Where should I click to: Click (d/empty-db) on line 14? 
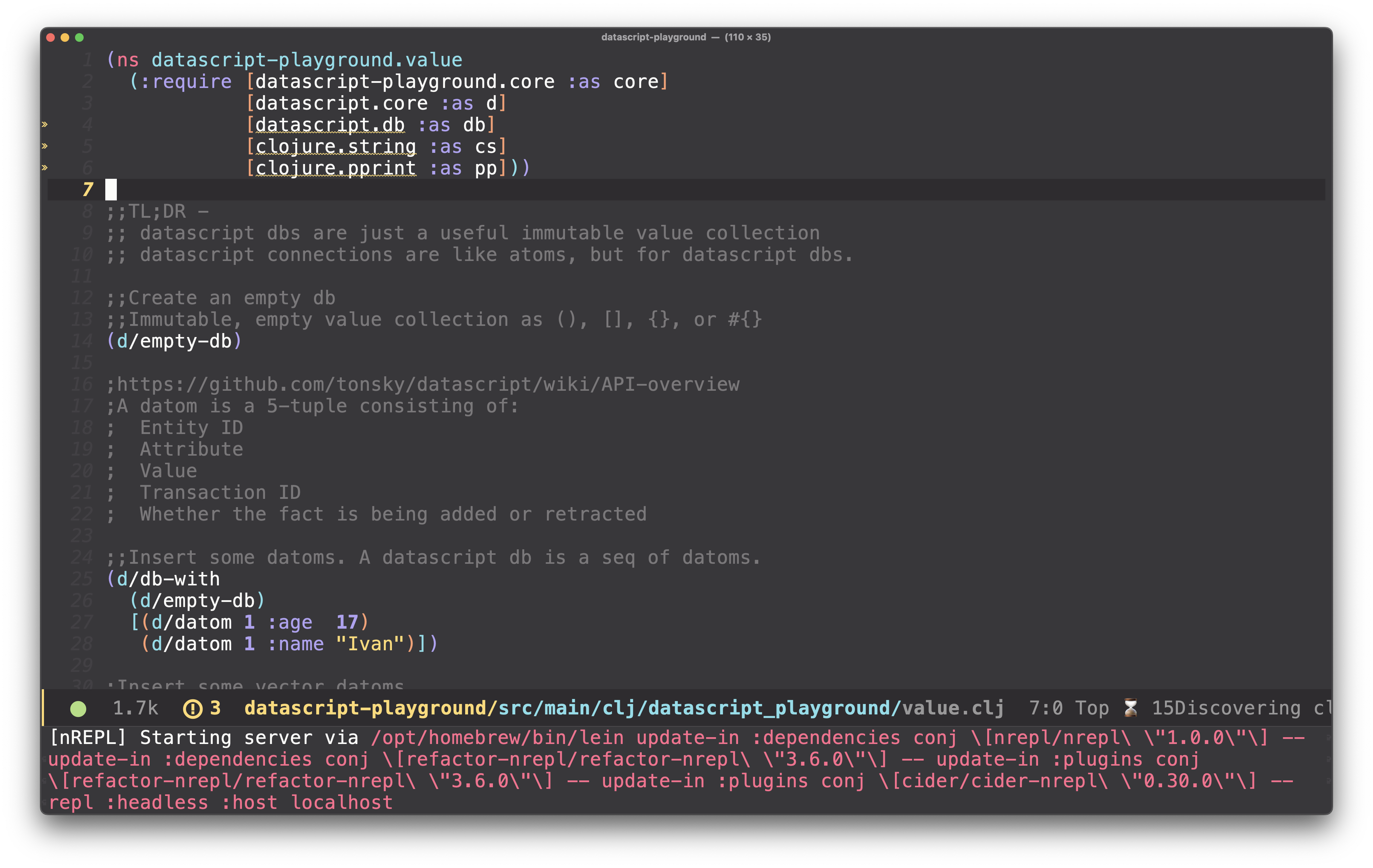(x=174, y=341)
